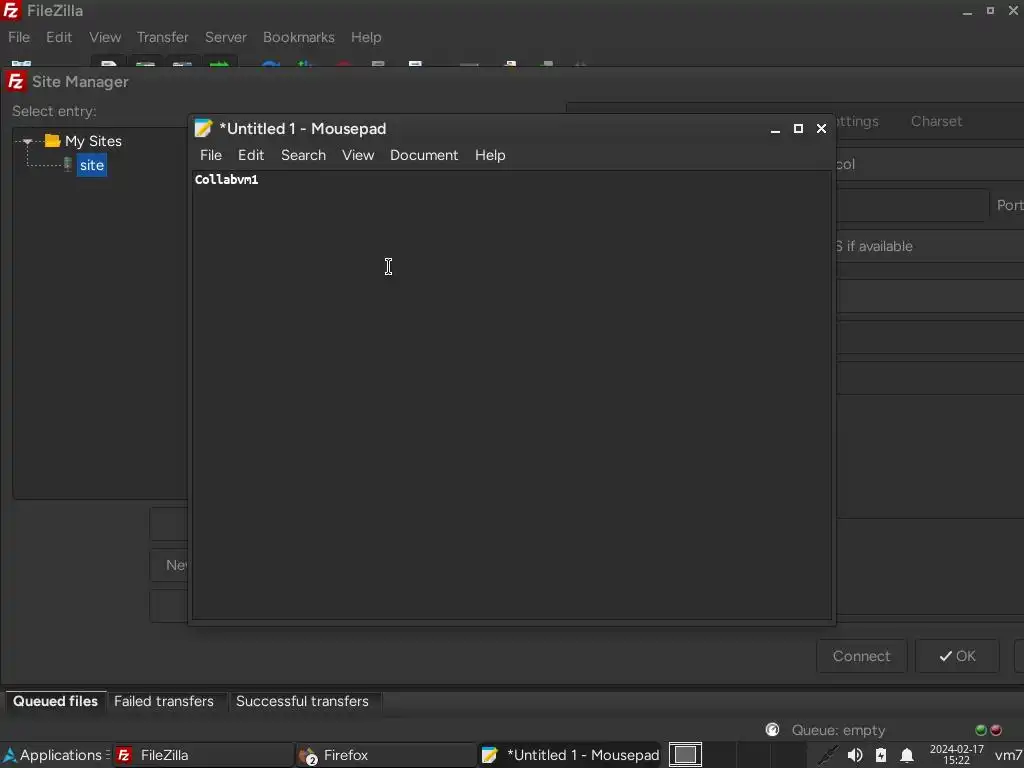The image size is (1024, 768).
Task: Open FileZilla File menu
Action: pyautogui.click(x=19, y=37)
